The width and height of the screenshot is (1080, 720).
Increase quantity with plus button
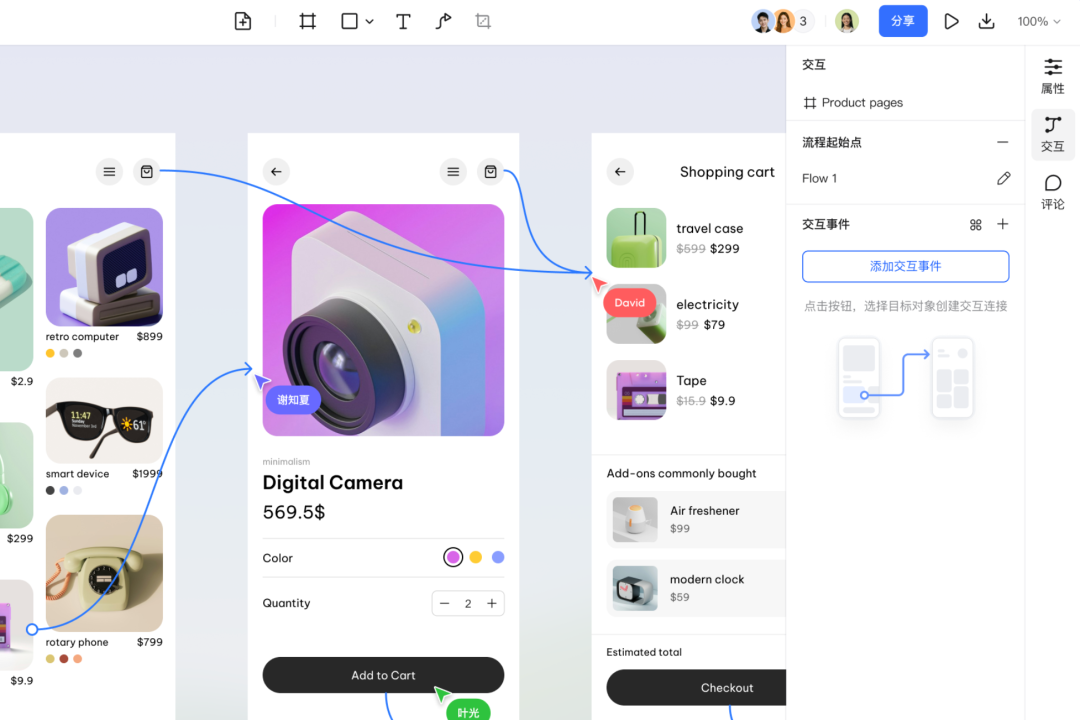pos(492,604)
